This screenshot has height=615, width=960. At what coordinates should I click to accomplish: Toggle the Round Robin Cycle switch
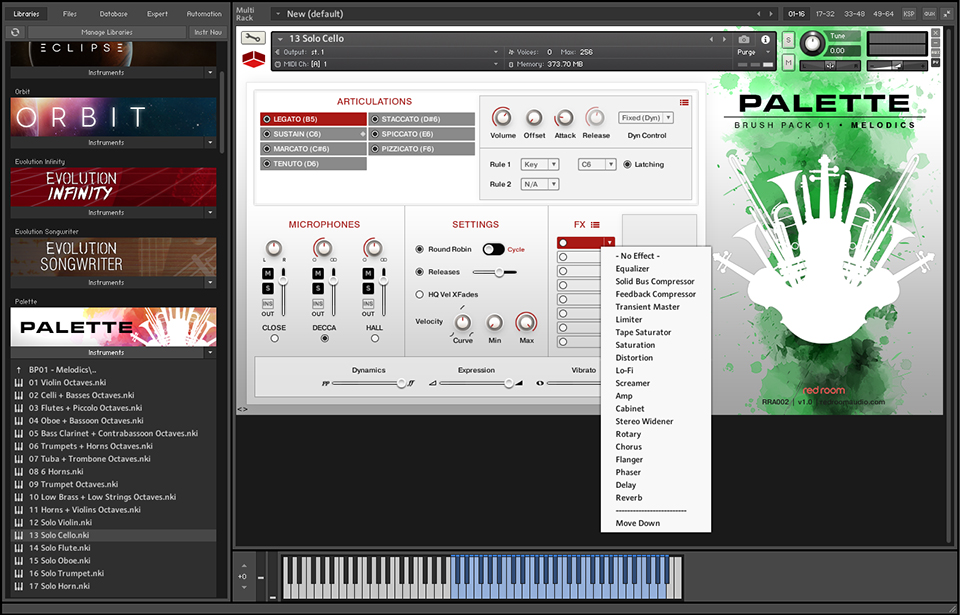pos(493,249)
